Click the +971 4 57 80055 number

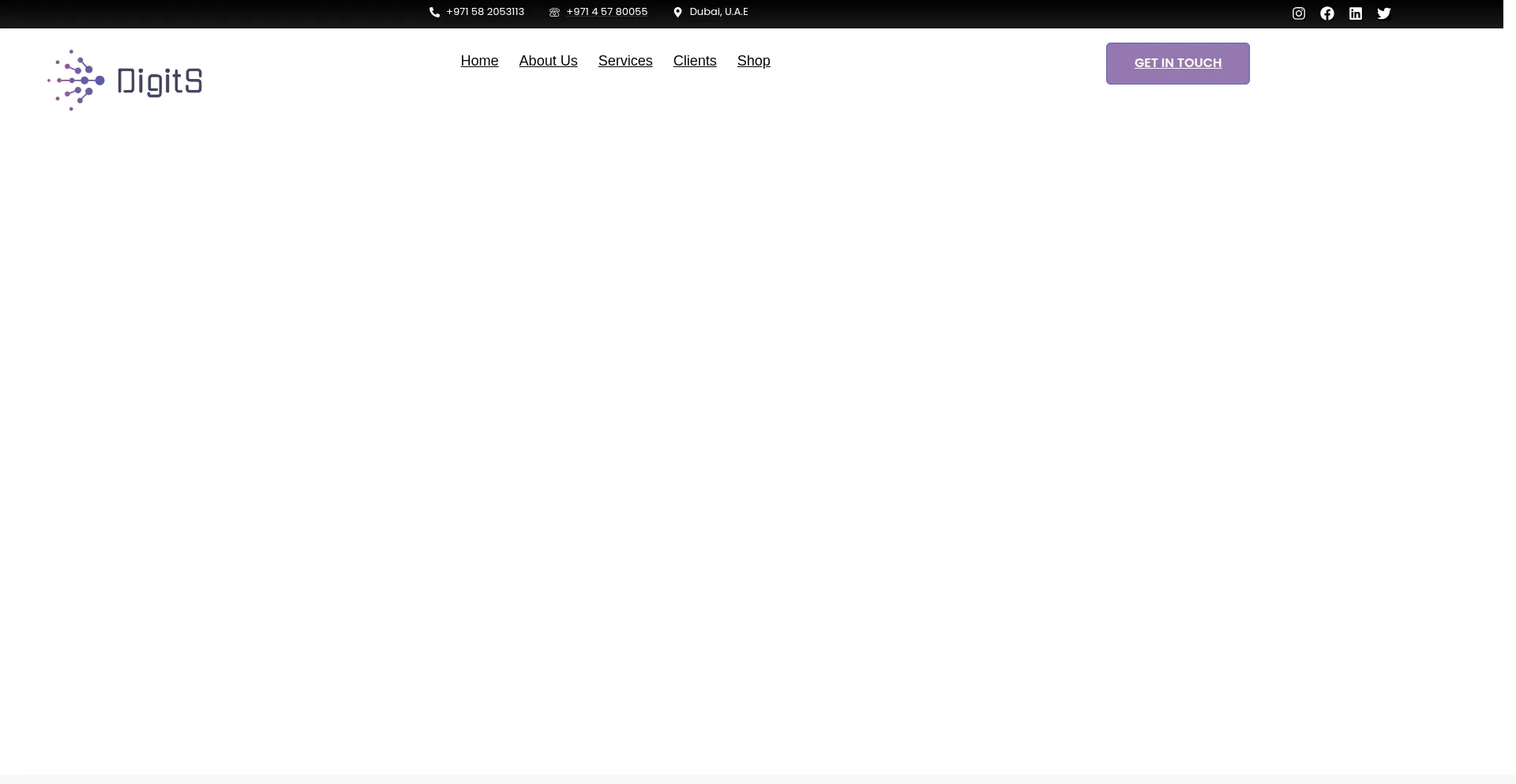(606, 12)
